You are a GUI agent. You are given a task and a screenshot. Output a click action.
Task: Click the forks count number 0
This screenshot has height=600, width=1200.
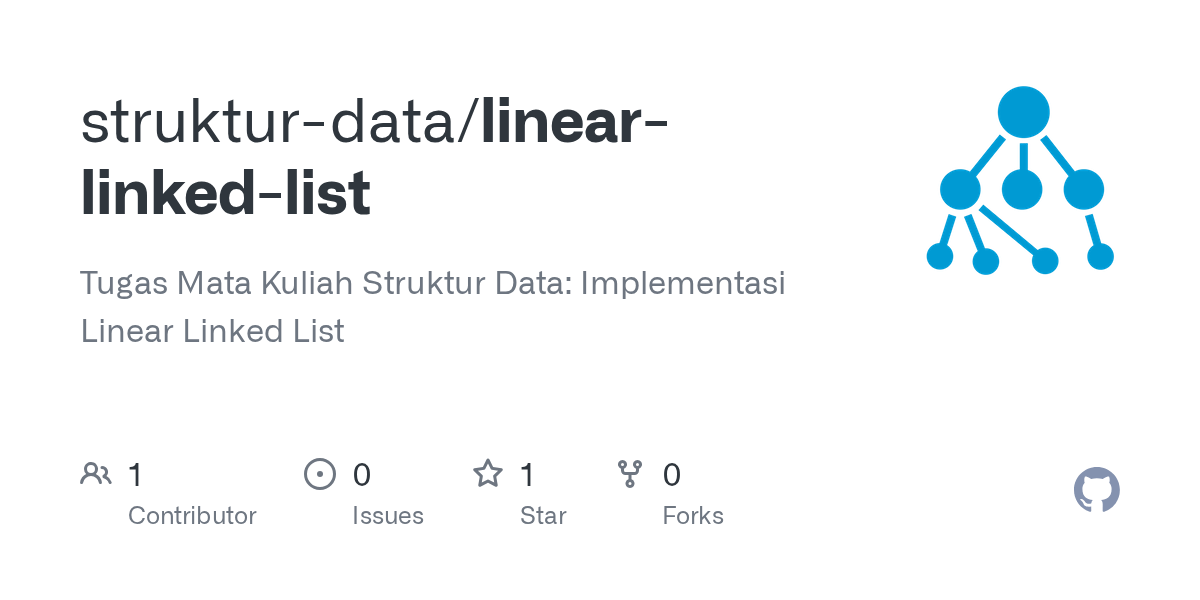click(x=671, y=474)
